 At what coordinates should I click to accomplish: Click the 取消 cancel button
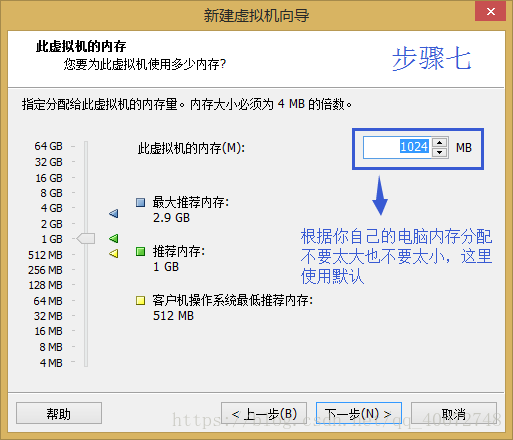[x=454, y=413]
